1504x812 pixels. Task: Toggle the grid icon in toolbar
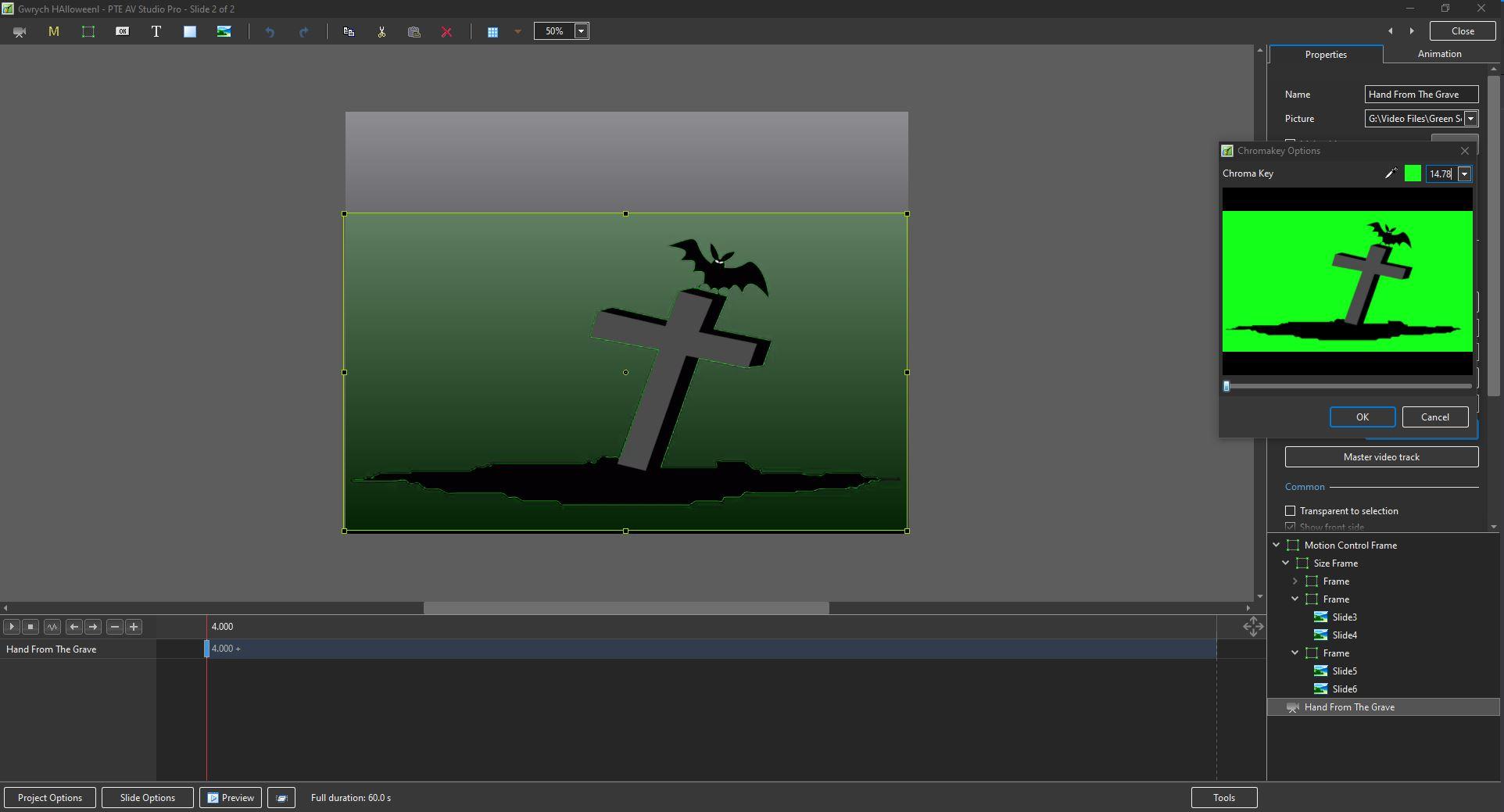coord(492,32)
